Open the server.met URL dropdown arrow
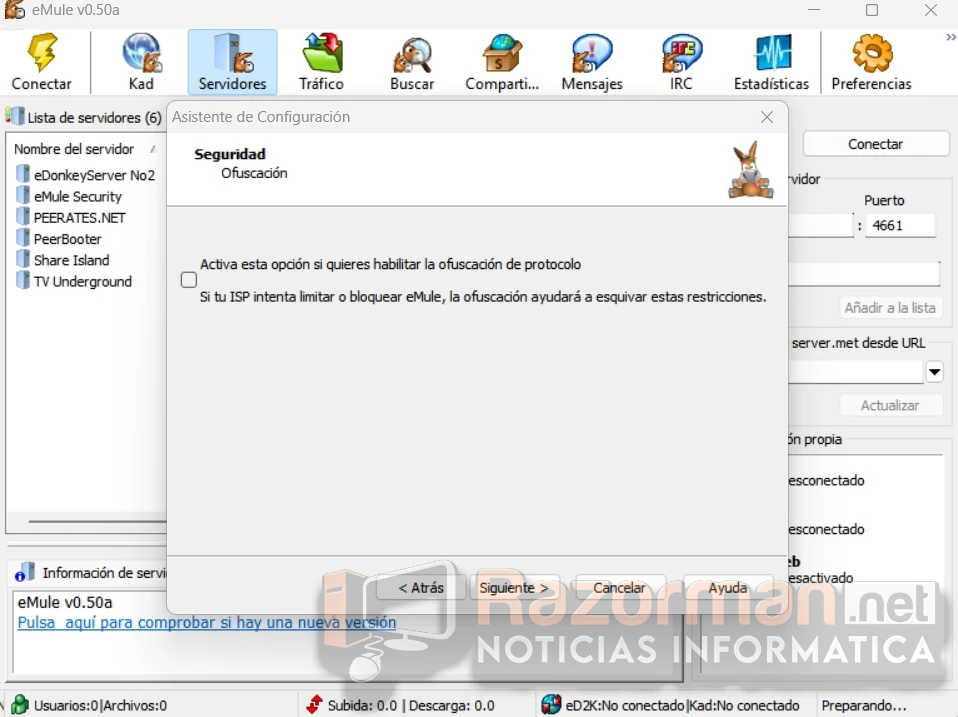The height and width of the screenshot is (717, 958). pos(935,371)
